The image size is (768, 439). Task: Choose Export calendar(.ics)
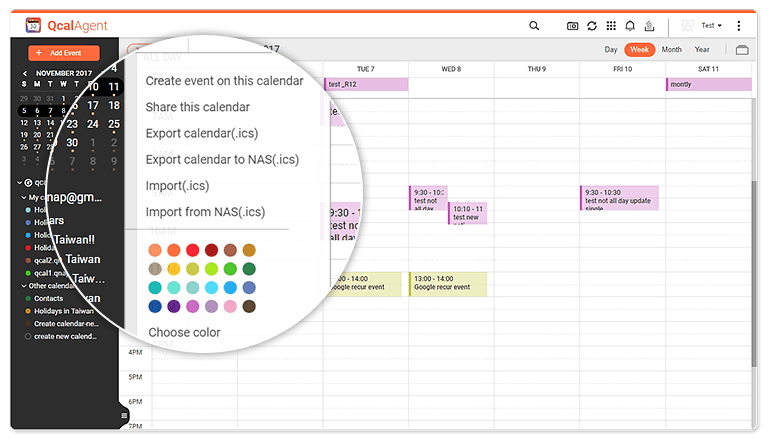[x=202, y=133]
